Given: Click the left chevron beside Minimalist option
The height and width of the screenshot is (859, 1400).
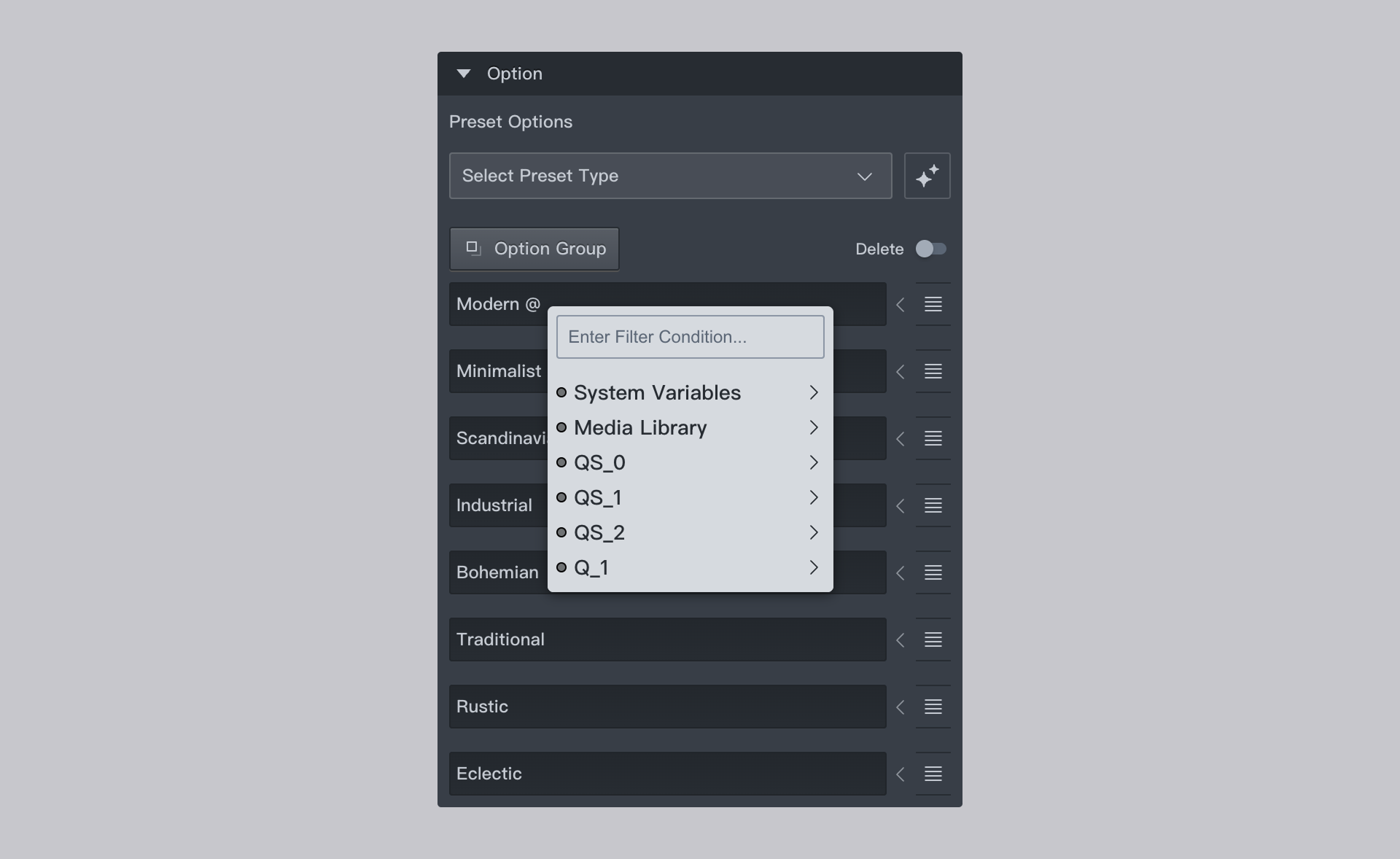Looking at the screenshot, I should coord(901,372).
